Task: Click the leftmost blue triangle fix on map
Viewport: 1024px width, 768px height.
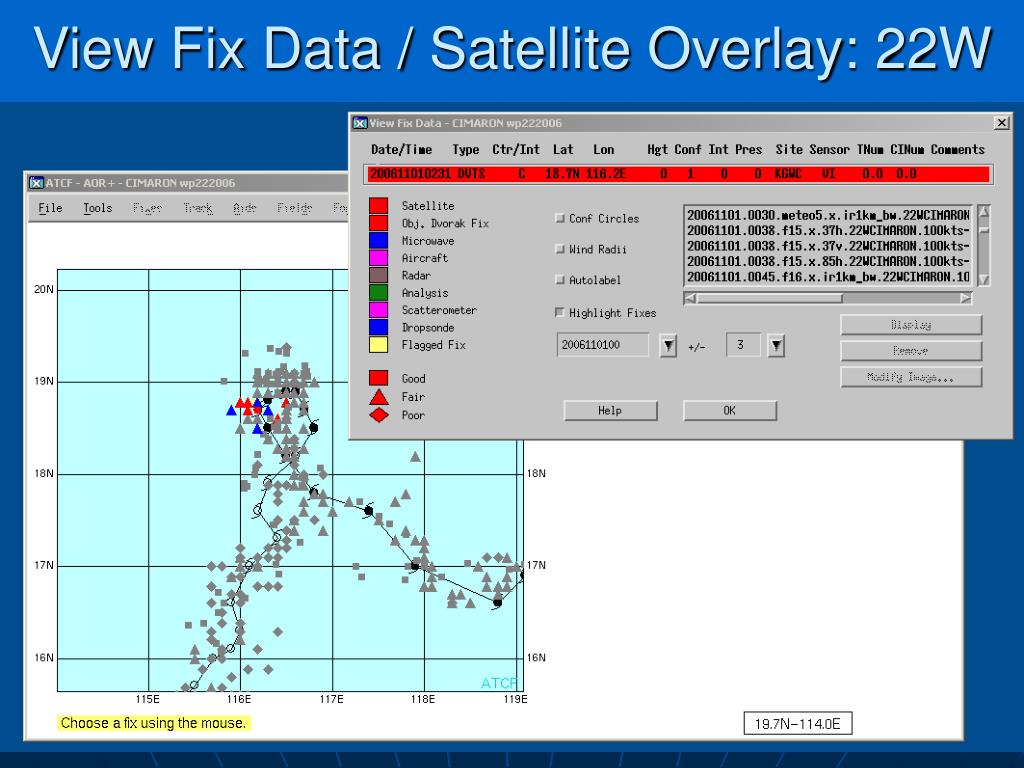Action: point(231,411)
